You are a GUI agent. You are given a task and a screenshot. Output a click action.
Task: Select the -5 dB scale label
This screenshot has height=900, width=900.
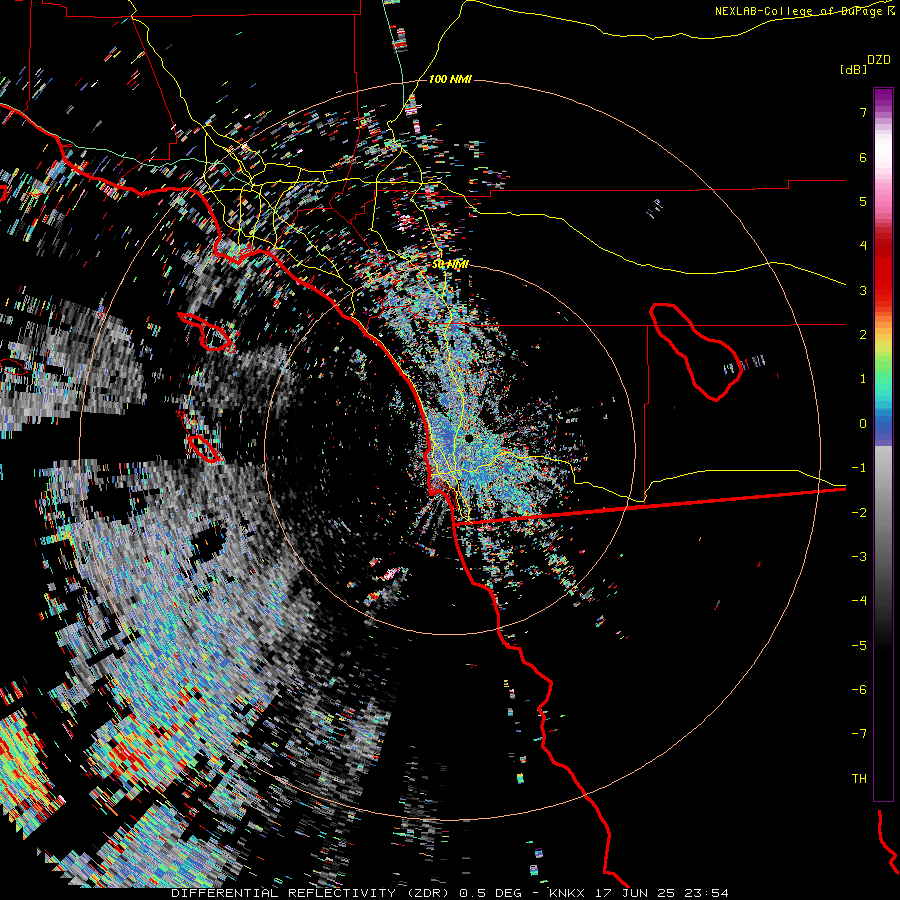point(859,646)
